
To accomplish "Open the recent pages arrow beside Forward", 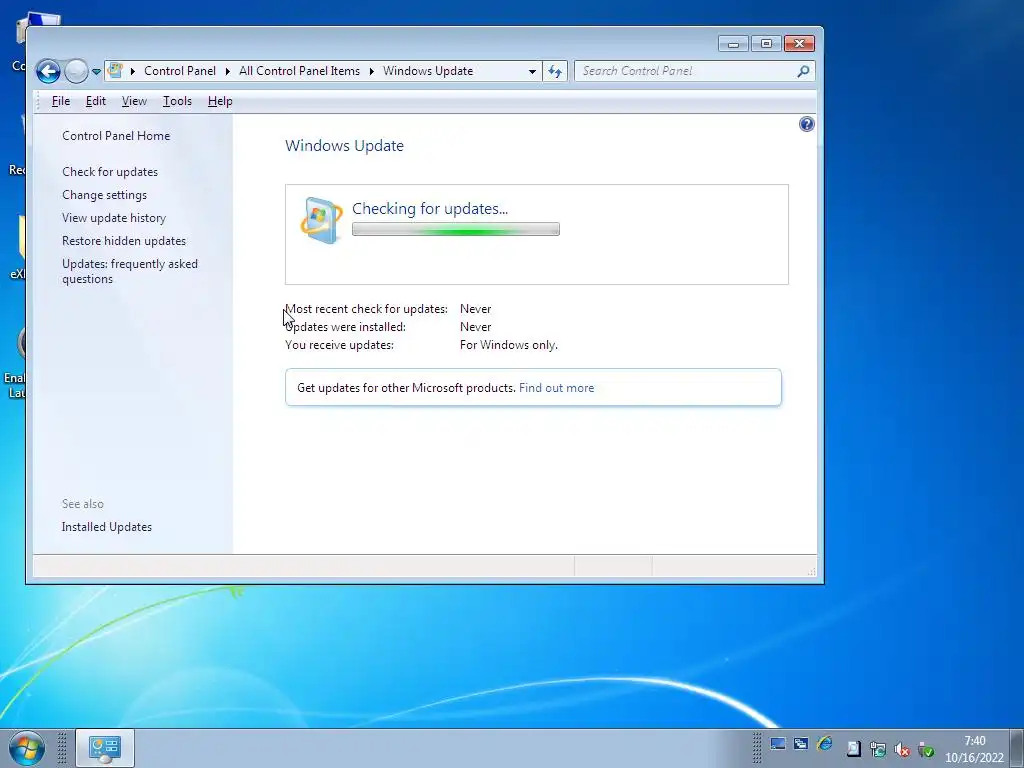I will [x=96, y=71].
